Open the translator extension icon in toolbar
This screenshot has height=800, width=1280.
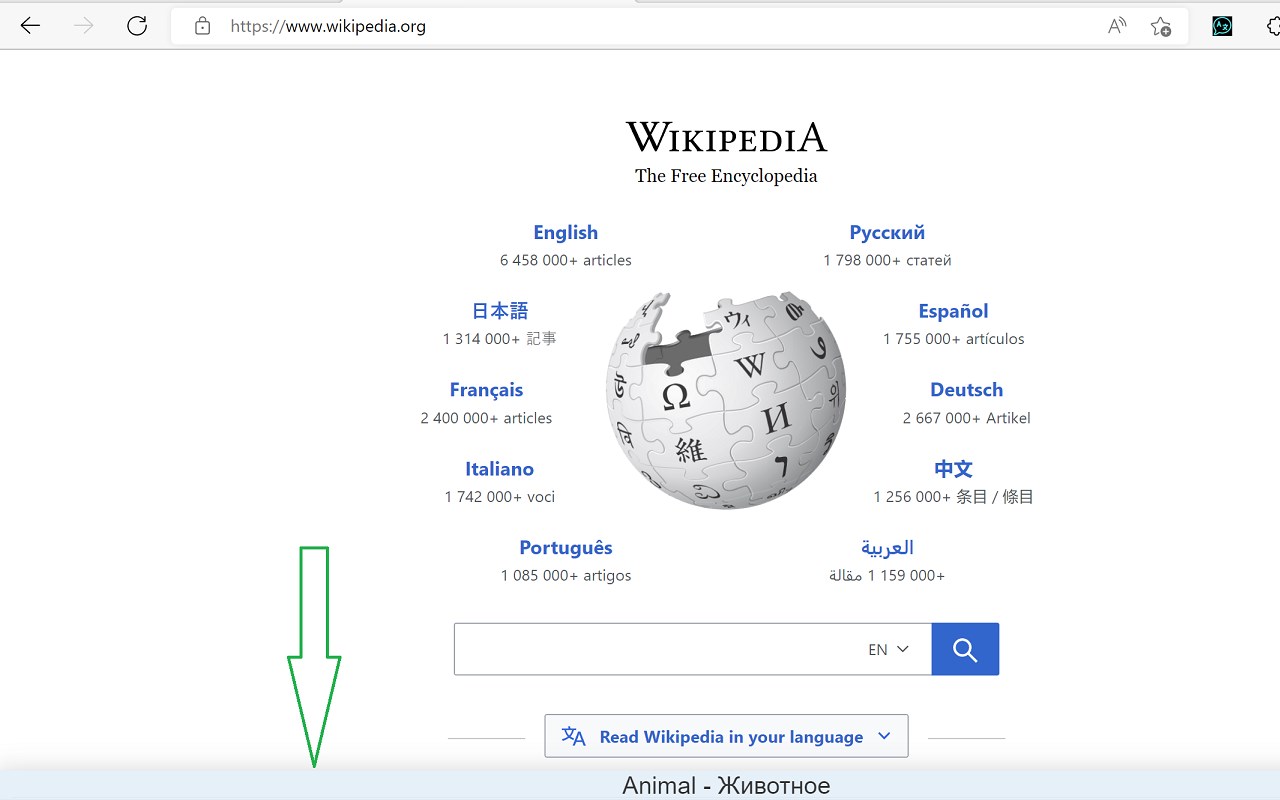[1222, 26]
